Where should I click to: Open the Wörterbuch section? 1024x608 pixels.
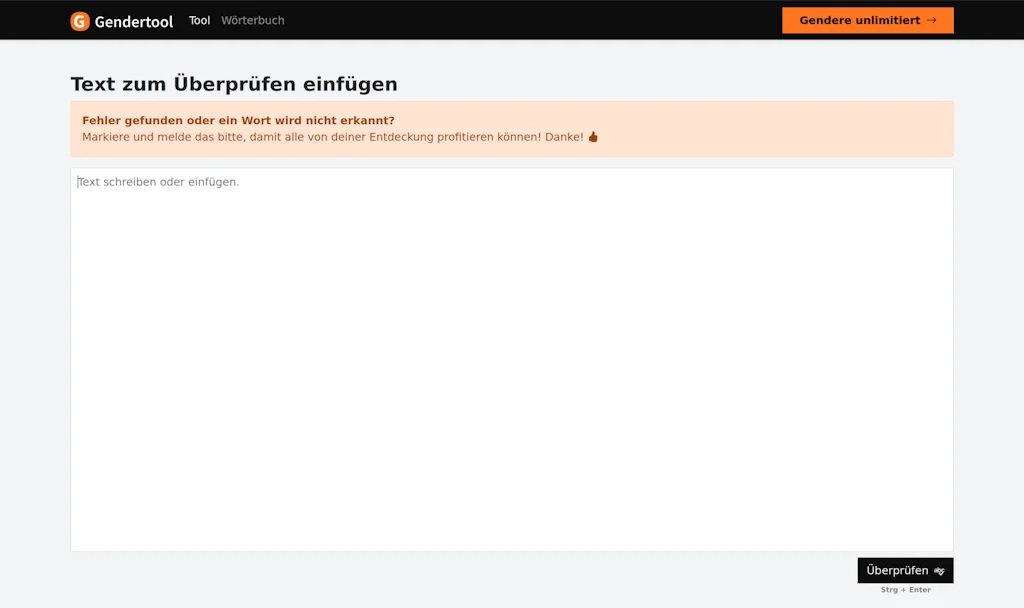(252, 20)
